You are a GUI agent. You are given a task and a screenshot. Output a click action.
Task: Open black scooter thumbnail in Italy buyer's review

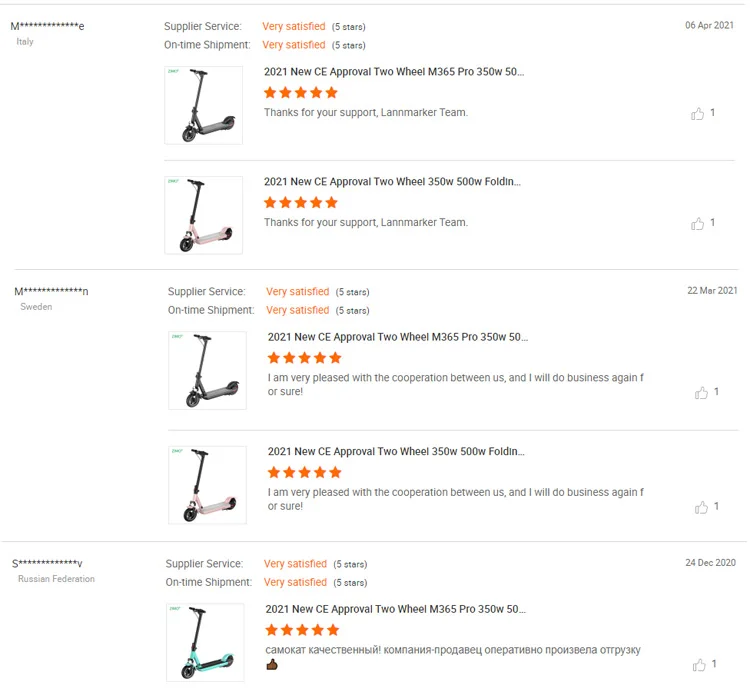click(x=204, y=105)
